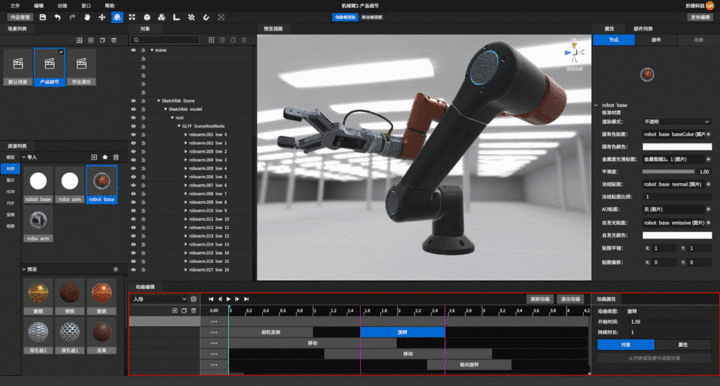Toggle visibility of the scene root node
The height and width of the screenshot is (386, 720).
click(x=134, y=50)
